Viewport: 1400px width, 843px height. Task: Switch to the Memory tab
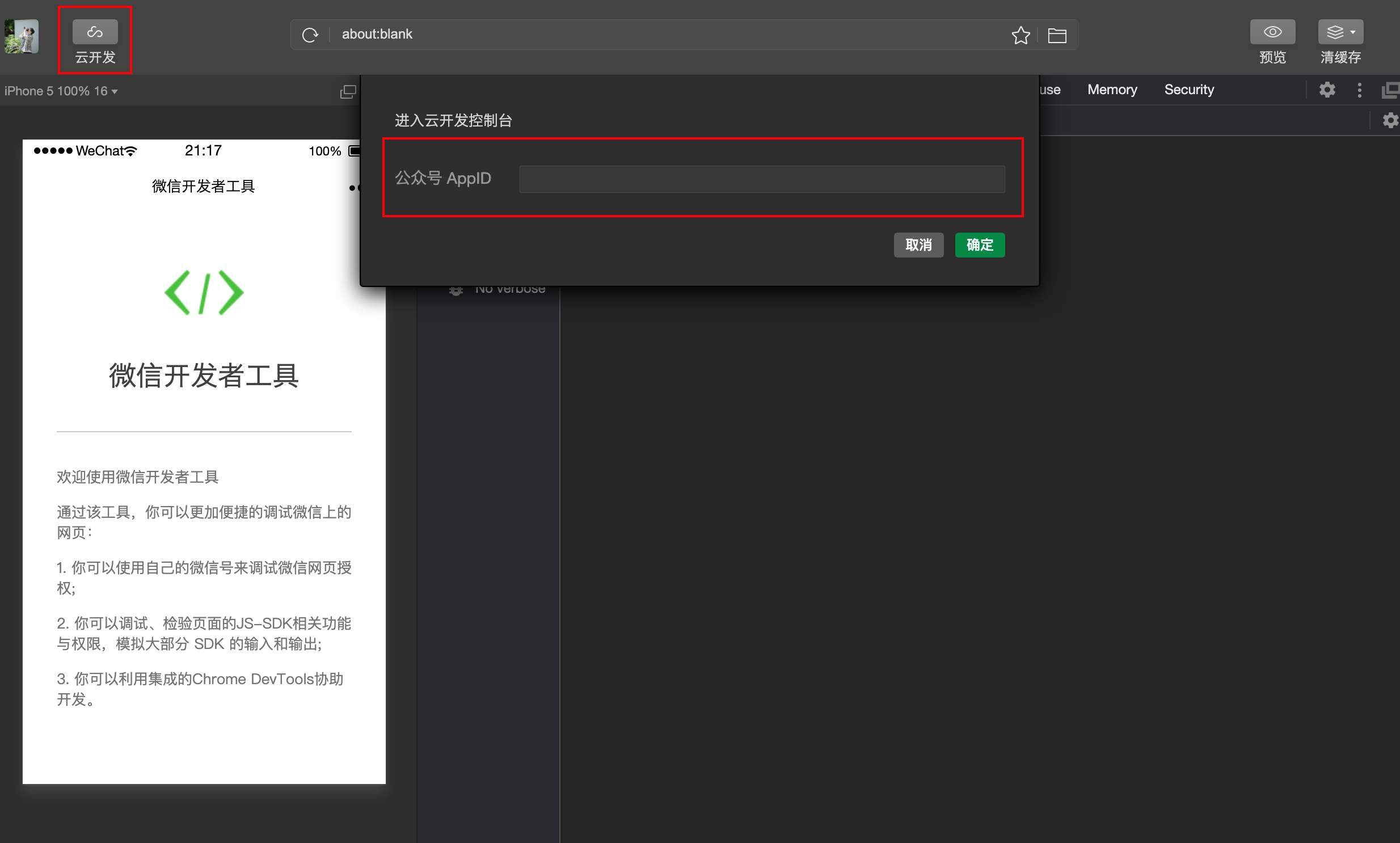tap(1111, 90)
